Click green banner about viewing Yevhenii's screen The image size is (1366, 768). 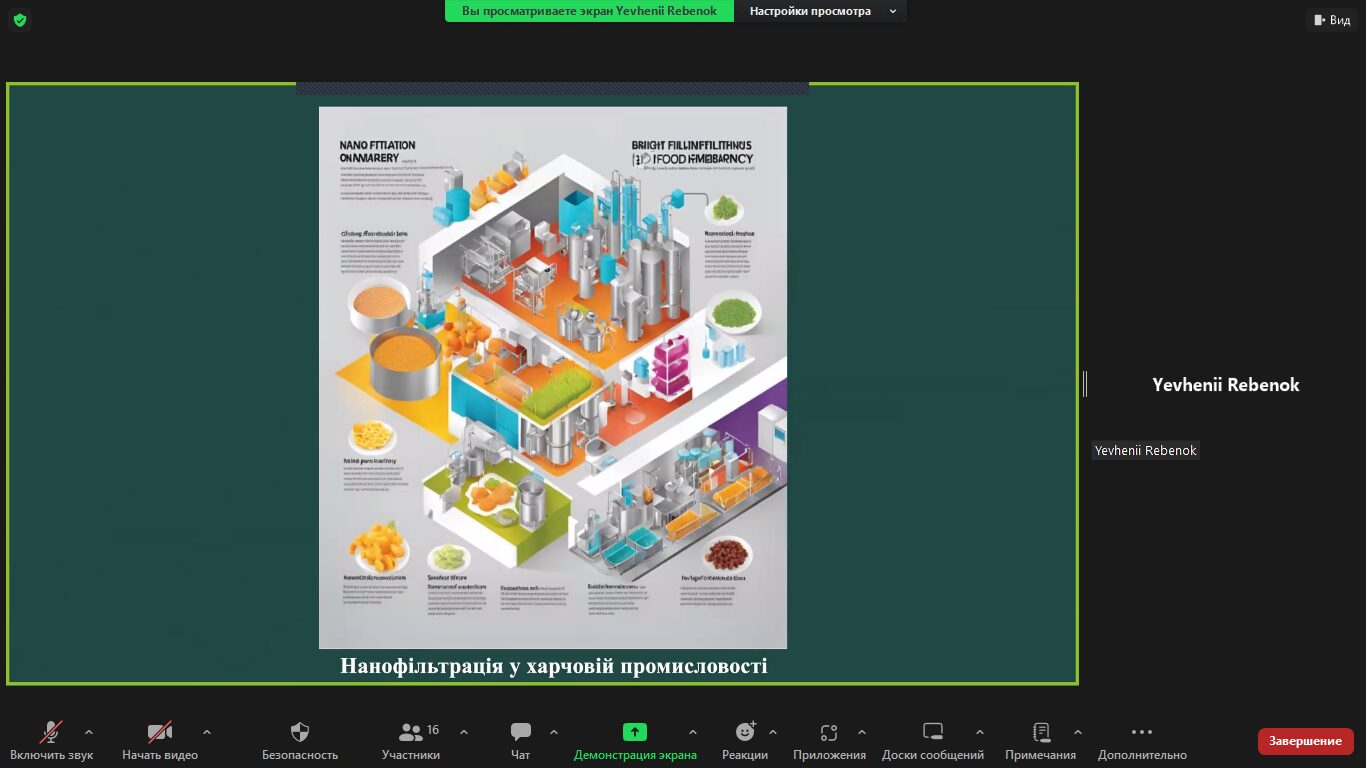[590, 11]
